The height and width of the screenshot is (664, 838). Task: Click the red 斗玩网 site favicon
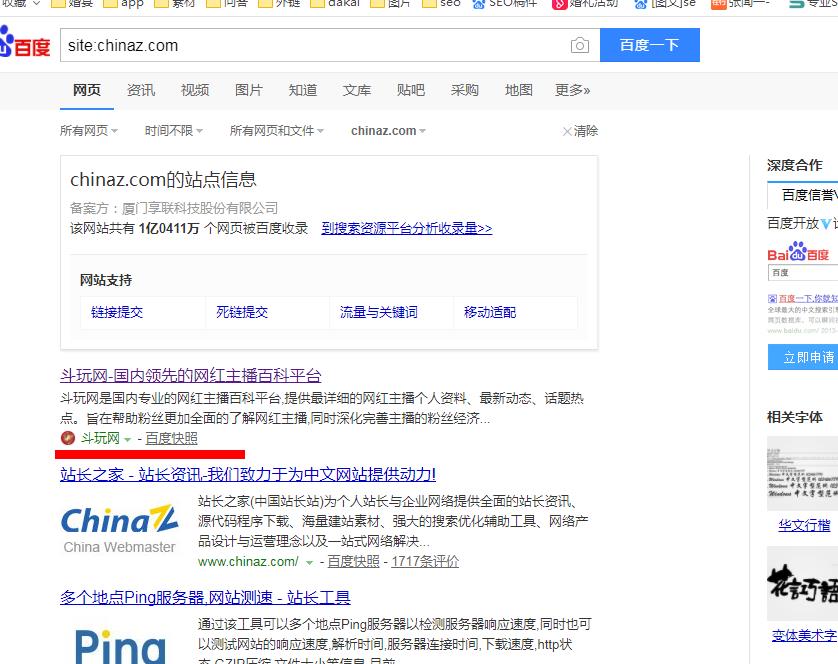(x=67, y=438)
